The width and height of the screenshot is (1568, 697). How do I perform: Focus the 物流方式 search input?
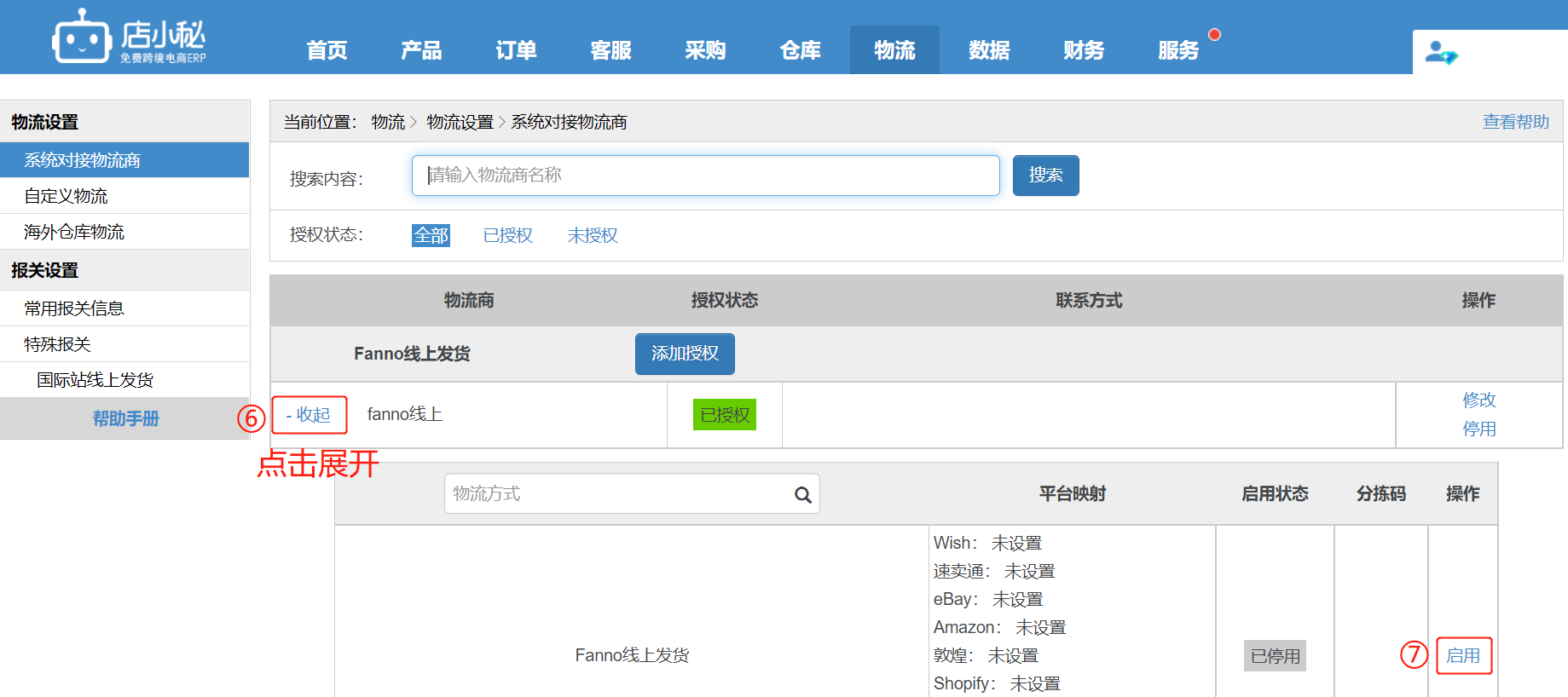point(632,494)
